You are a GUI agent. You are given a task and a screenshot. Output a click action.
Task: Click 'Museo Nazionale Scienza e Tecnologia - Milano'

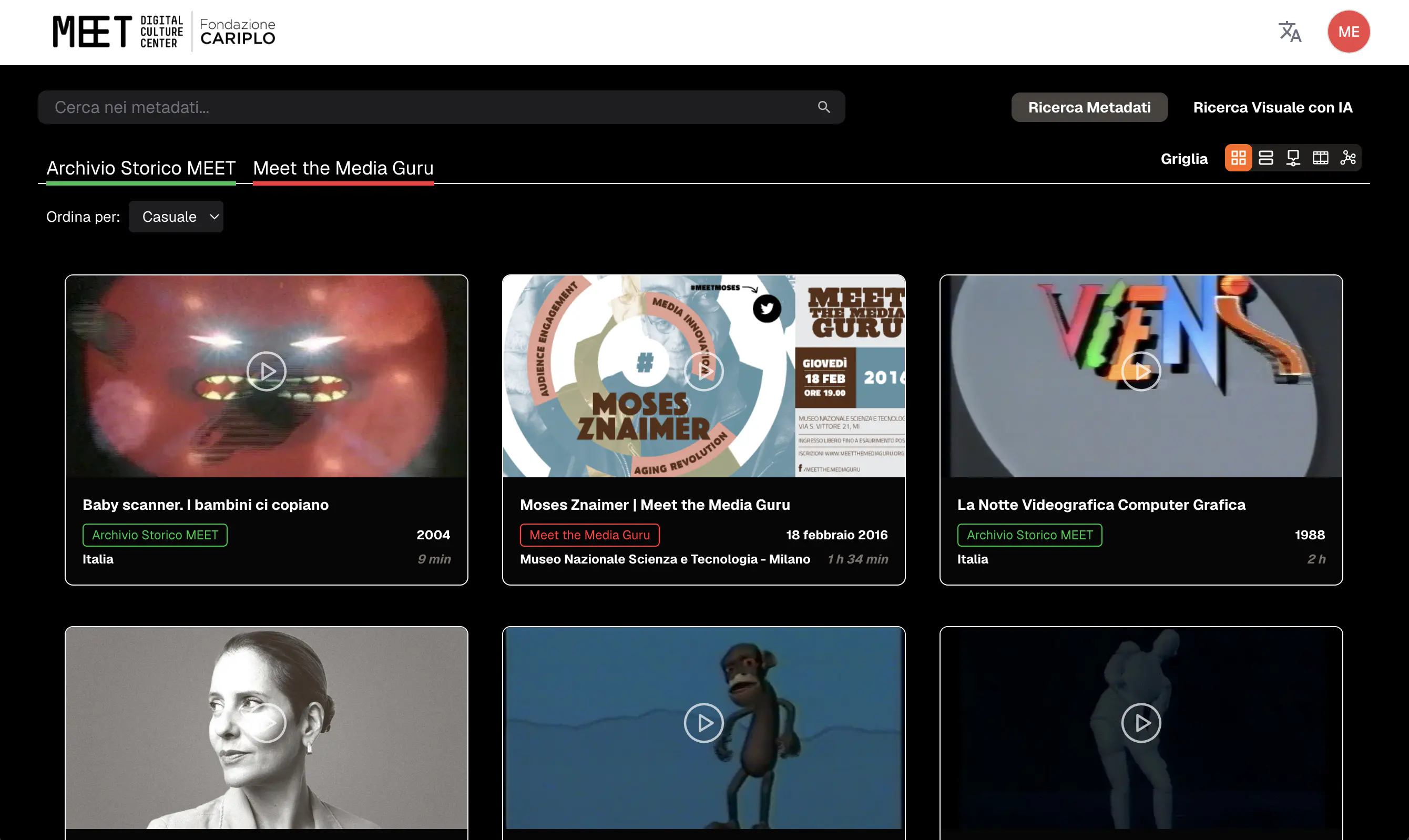[665, 559]
